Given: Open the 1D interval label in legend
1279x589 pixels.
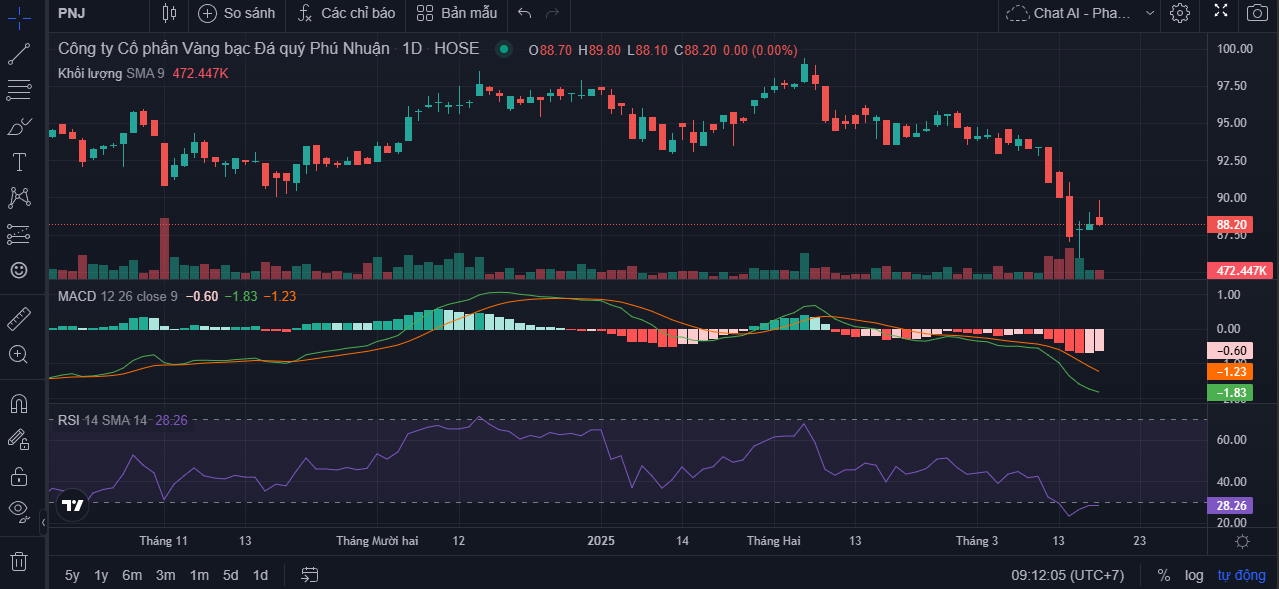Looking at the screenshot, I should click(x=412, y=49).
